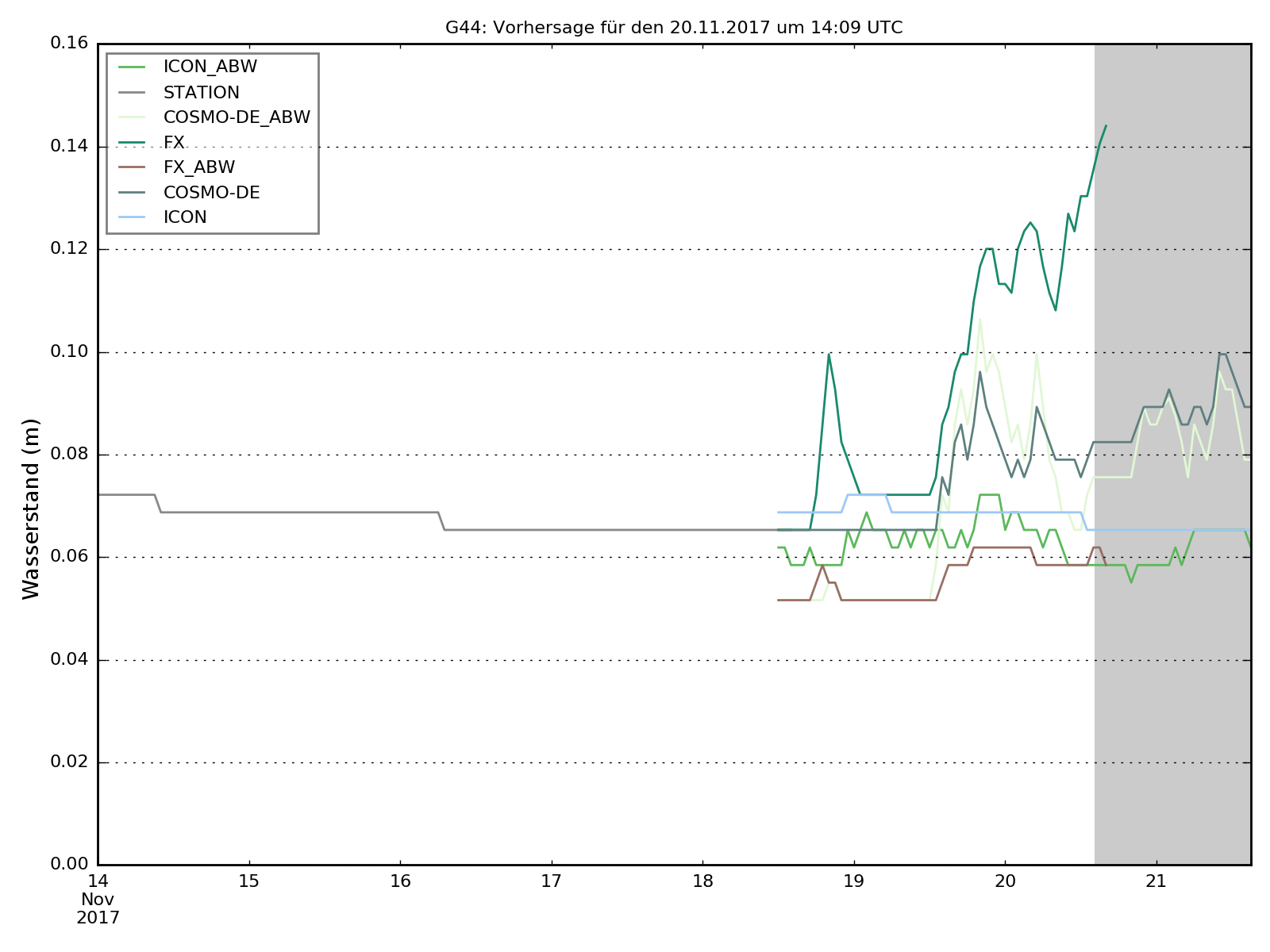Click the x-axis date label 21
This screenshot has width=1270, height=952.
pyautogui.click(x=1156, y=881)
